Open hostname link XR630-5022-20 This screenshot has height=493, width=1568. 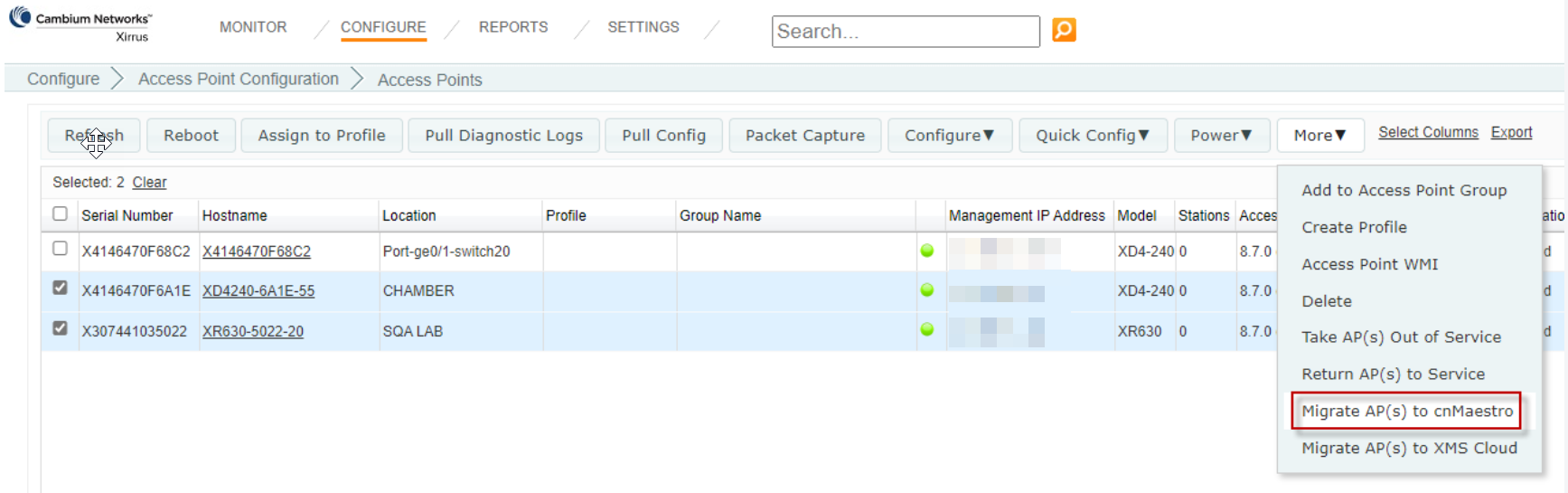(253, 331)
